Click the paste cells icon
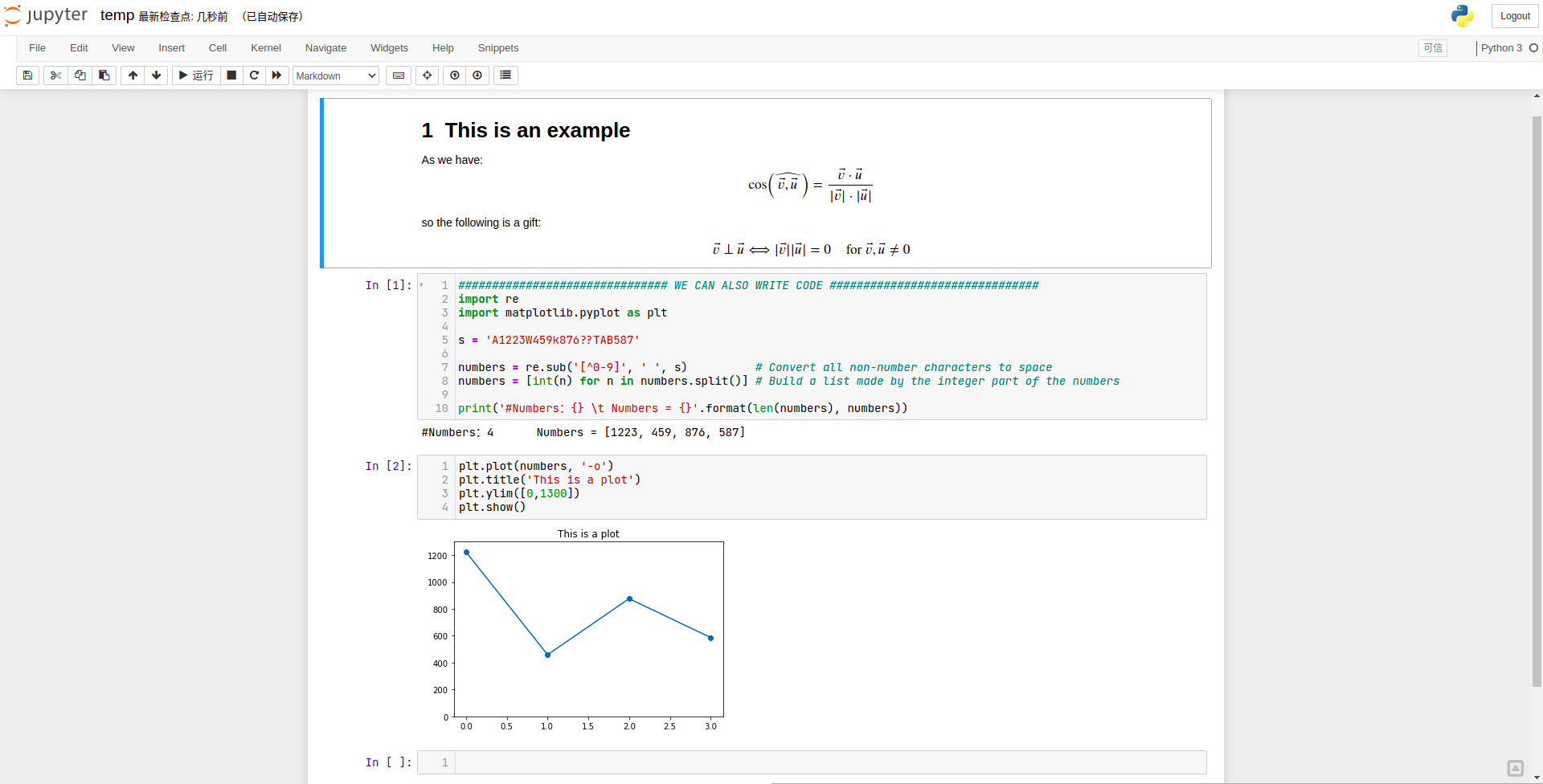This screenshot has height=784, width=1543. pos(104,76)
